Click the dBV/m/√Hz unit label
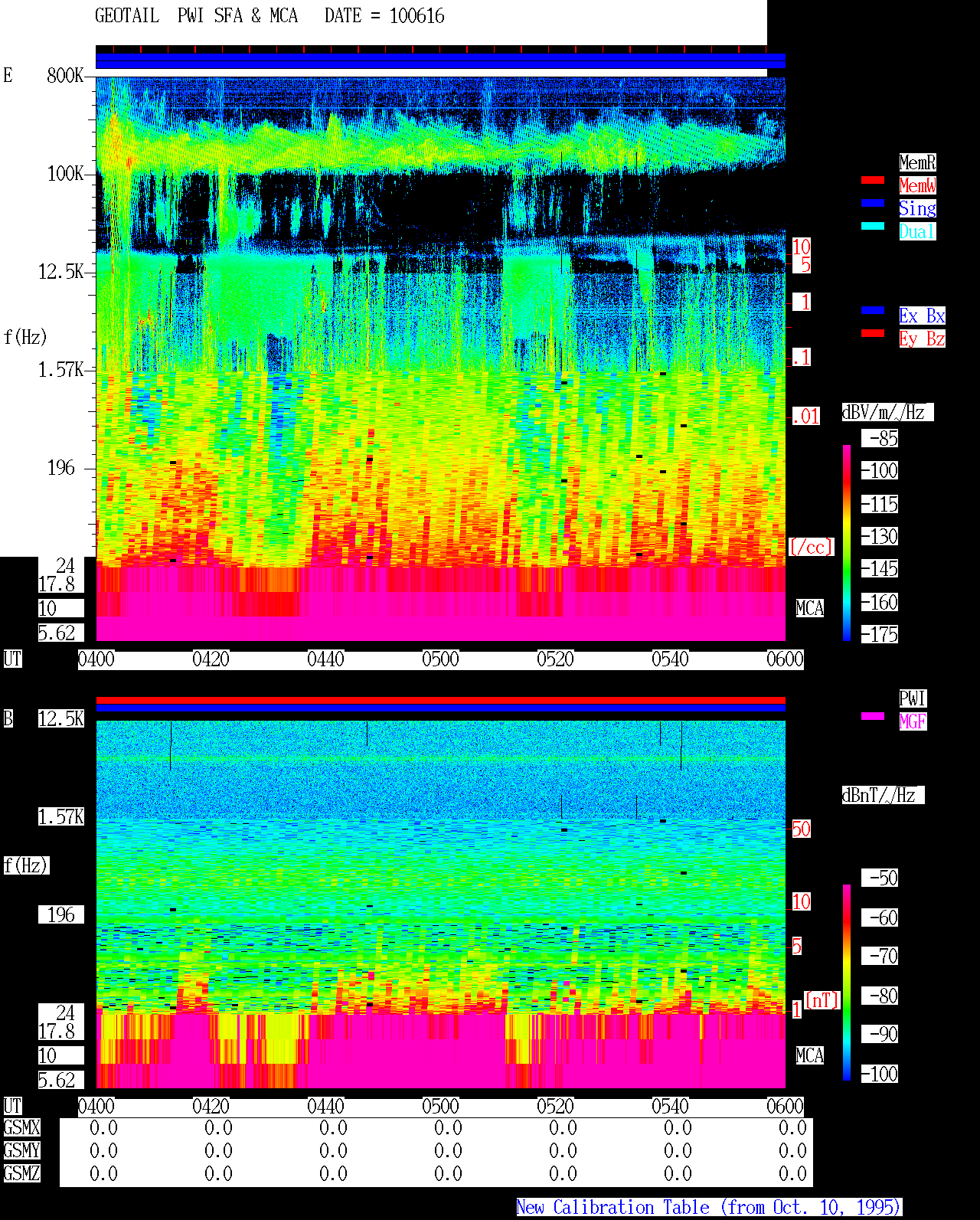Image resolution: width=980 pixels, height=1220 pixels. tap(887, 412)
